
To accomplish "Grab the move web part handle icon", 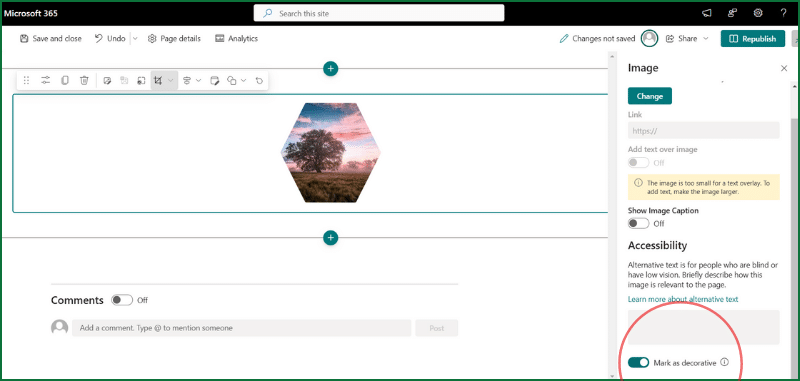I will (27, 80).
